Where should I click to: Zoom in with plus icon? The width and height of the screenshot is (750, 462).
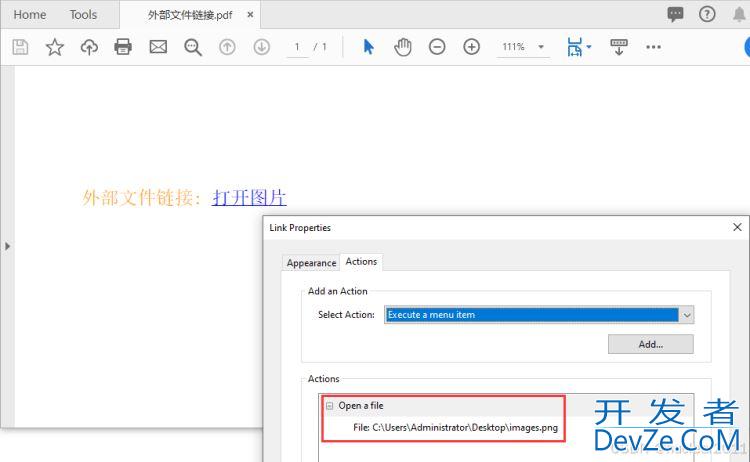(x=472, y=47)
